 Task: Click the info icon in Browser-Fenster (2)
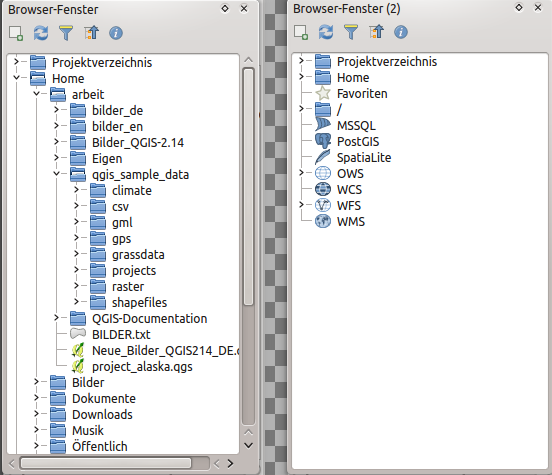401,32
